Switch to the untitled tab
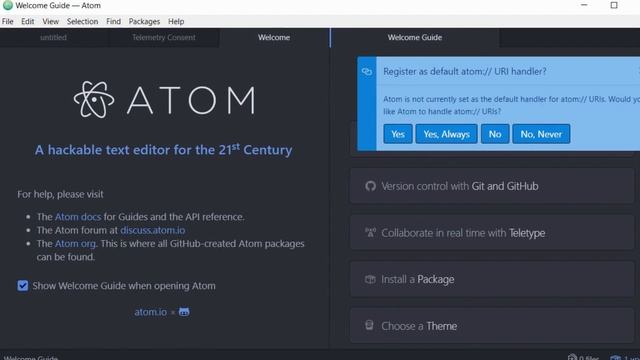This screenshot has width=640, height=360. tap(53, 38)
